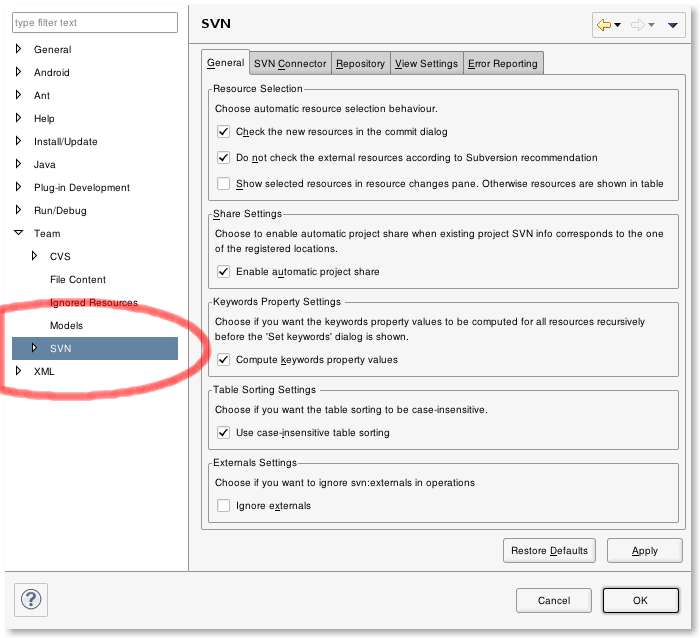Toggle the 'Ignore externals' checkbox

coord(224,506)
